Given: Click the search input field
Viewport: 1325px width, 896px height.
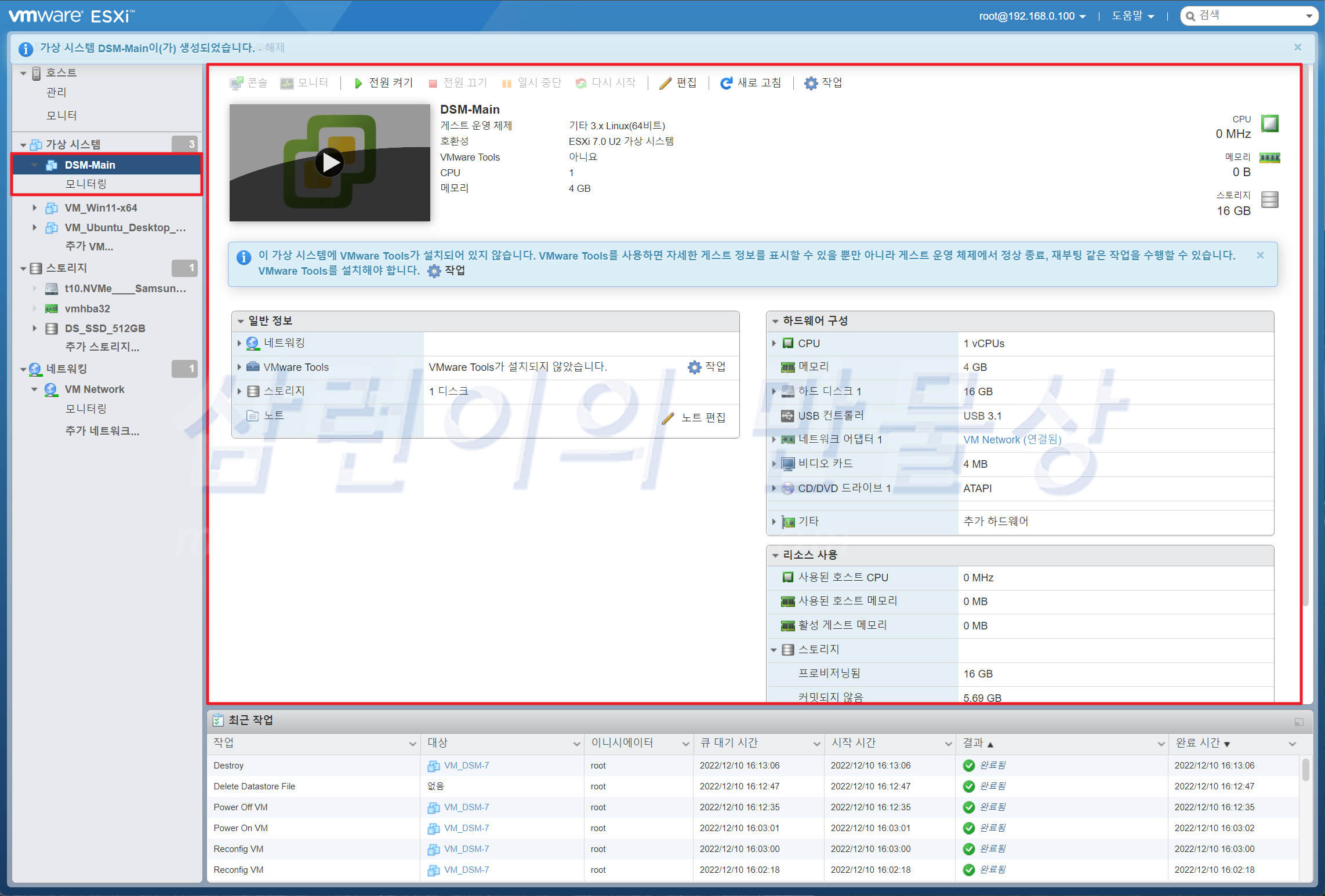Looking at the screenshot, I should (1247, 16).
